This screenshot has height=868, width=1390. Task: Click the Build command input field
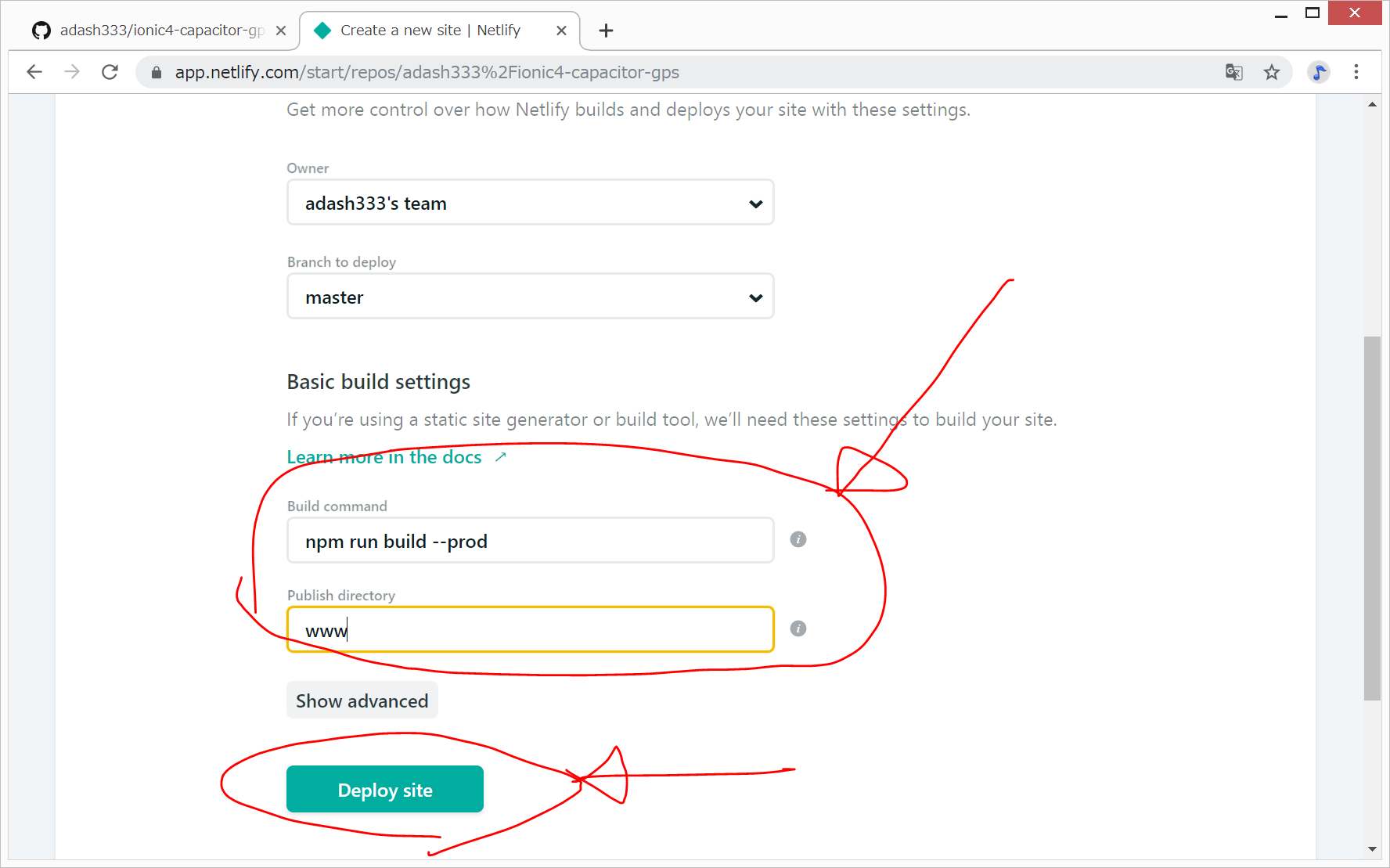tap(530, 541)
